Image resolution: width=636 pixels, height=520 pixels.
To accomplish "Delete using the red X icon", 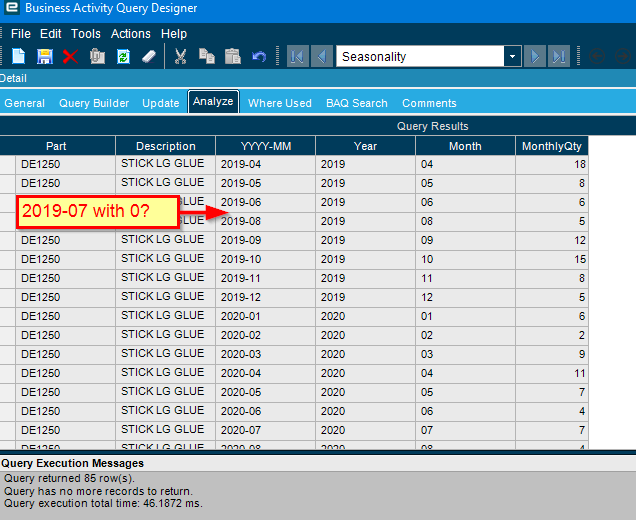I will coord(70,56).
